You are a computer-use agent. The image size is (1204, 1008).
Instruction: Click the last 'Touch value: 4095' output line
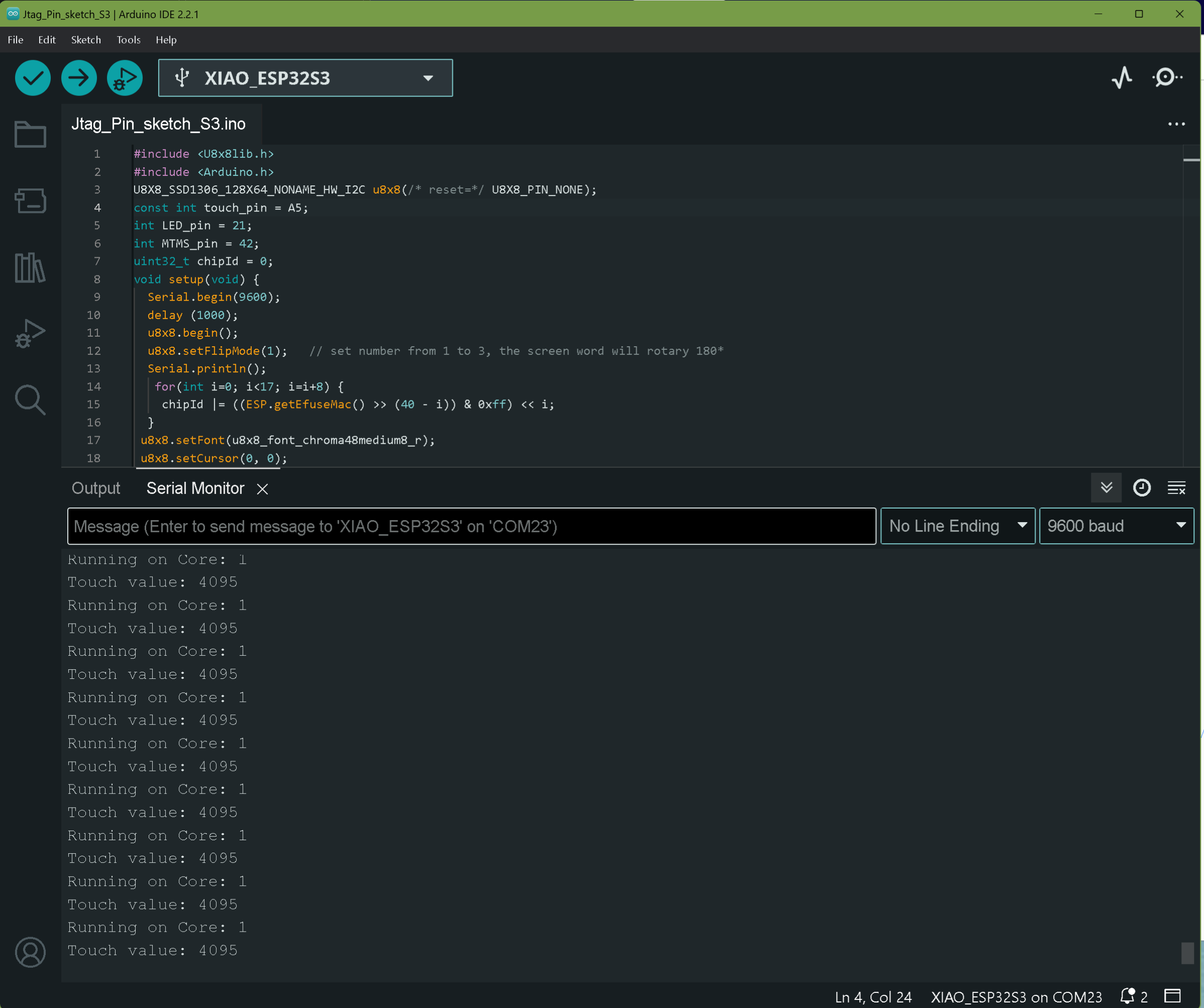pos(152,950)
